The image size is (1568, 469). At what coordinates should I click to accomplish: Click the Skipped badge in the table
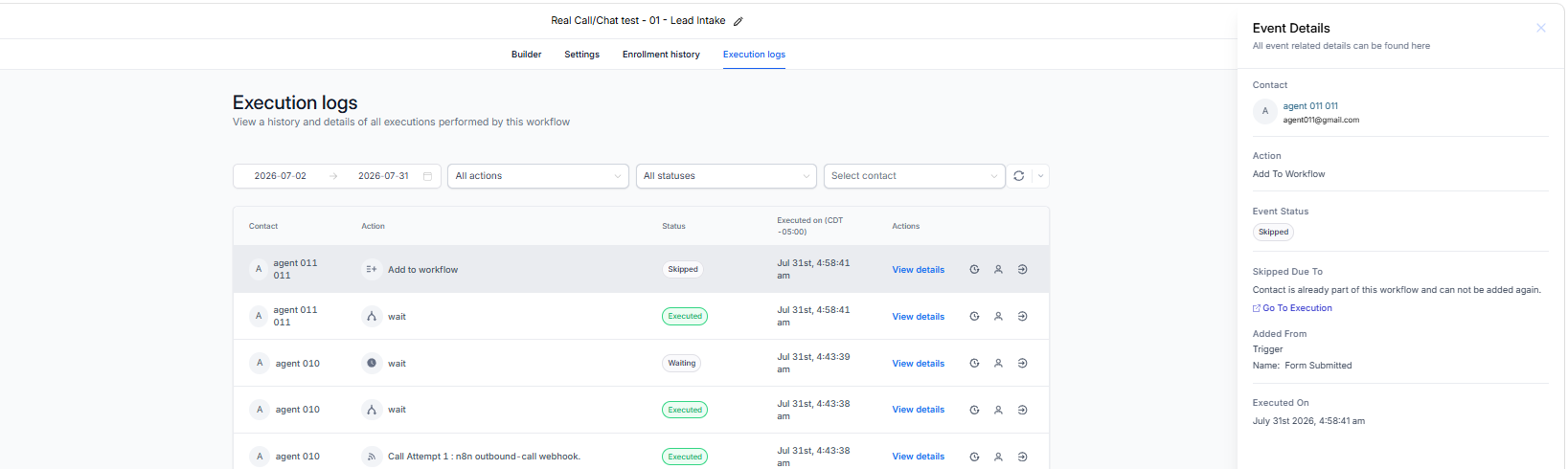click(683, 270)
